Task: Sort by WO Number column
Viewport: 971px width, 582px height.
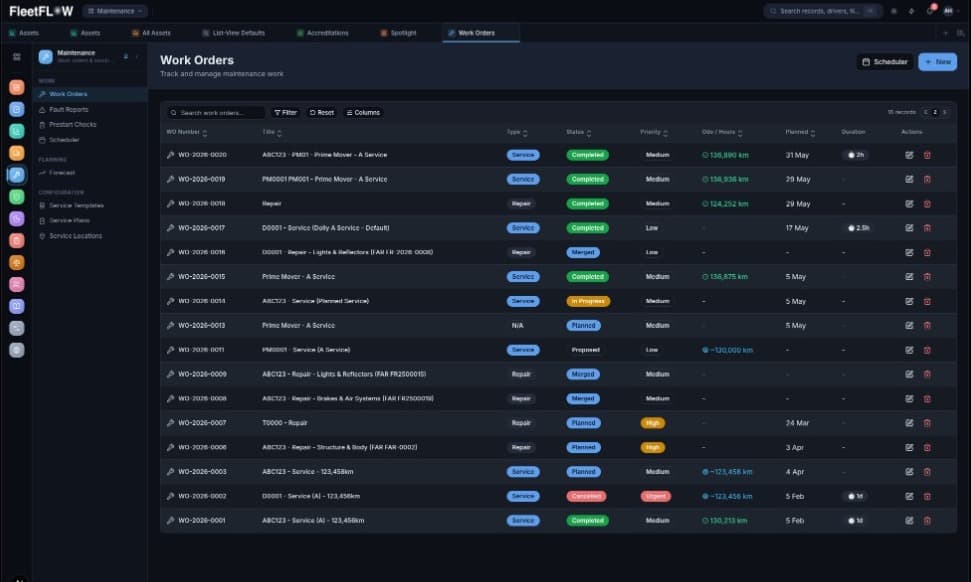Action: [186, 132]
